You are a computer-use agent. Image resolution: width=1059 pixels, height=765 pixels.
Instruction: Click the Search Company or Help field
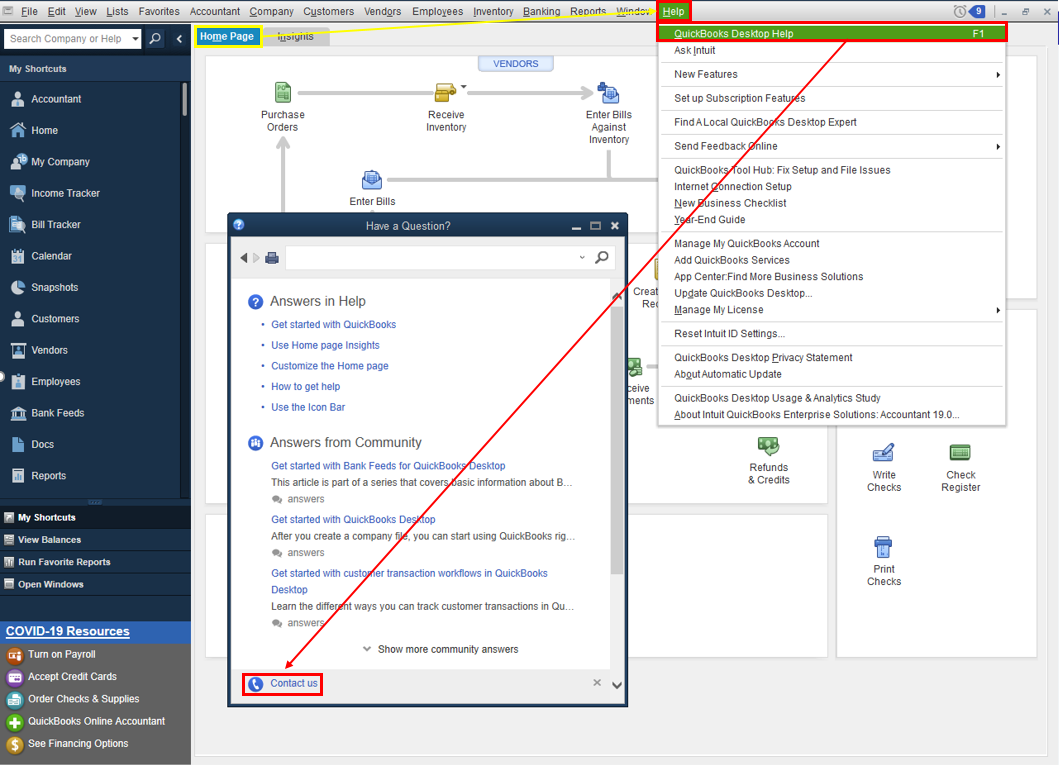pyautogui.click(x=66, y=38)
